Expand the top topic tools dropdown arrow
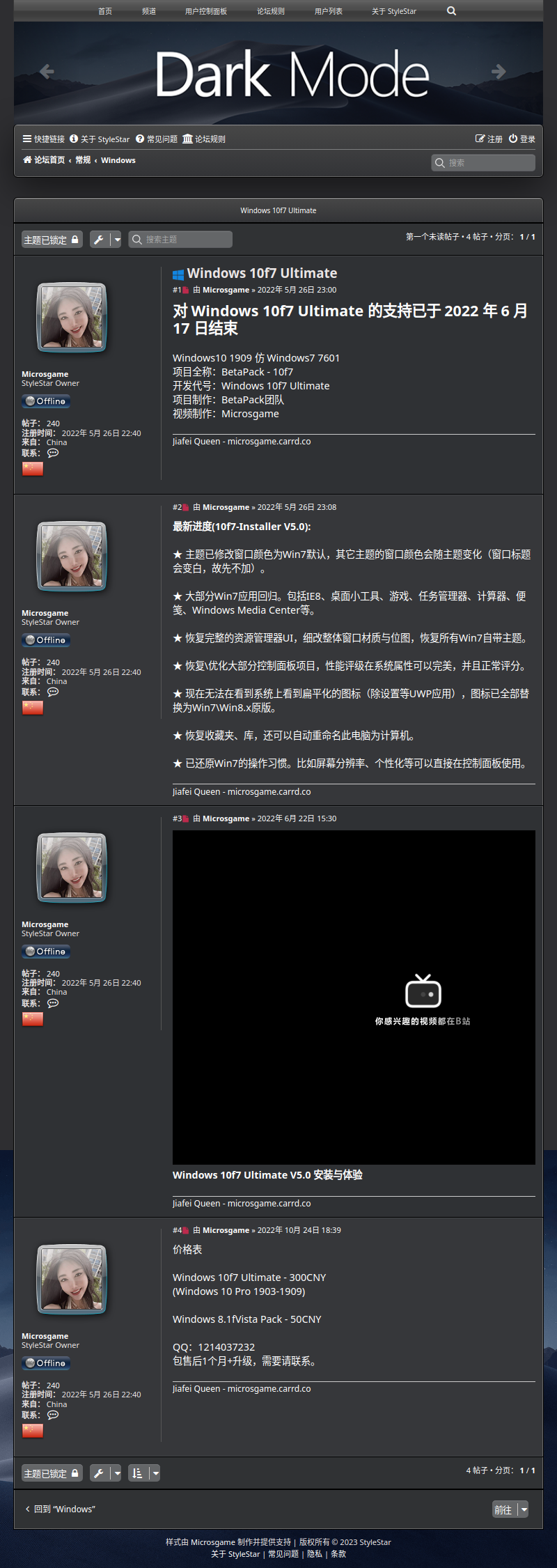This screenshot has height=1568, width=557. coord(116,240)
